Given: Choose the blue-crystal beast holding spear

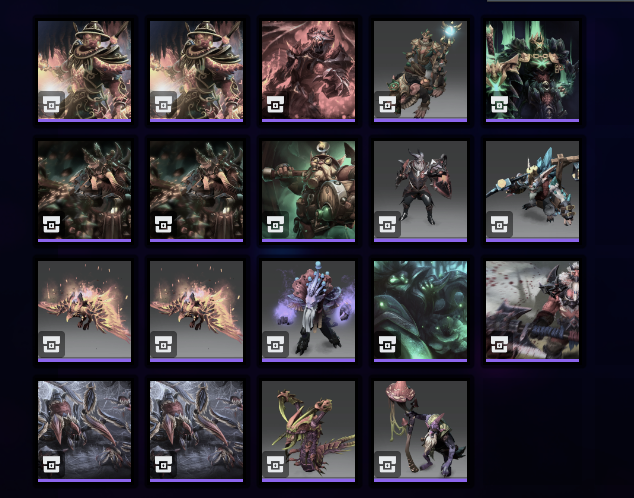Looking at the screenshot, I should coord(533,191).
